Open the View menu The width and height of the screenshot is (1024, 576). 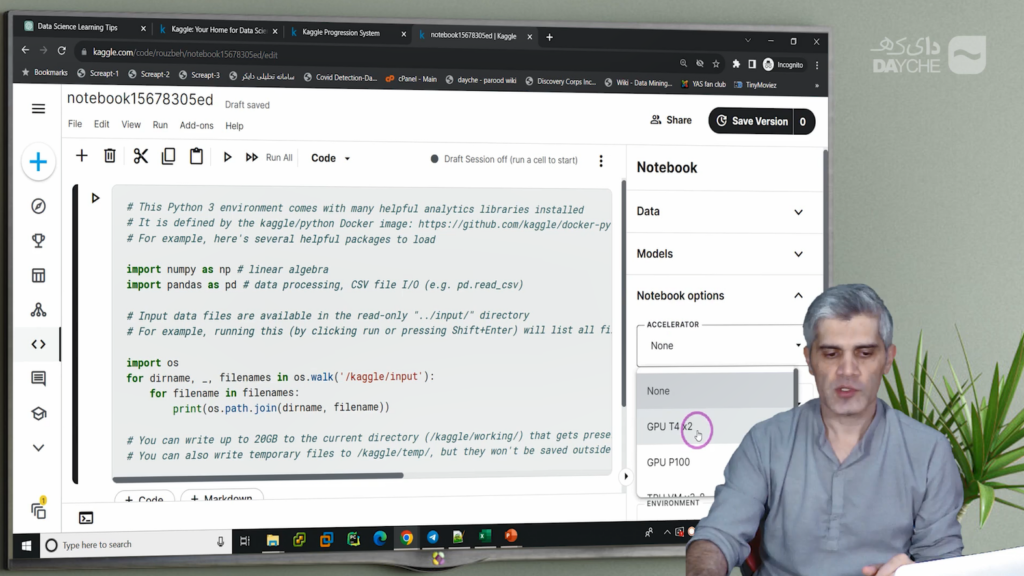(x=131, y=124)
